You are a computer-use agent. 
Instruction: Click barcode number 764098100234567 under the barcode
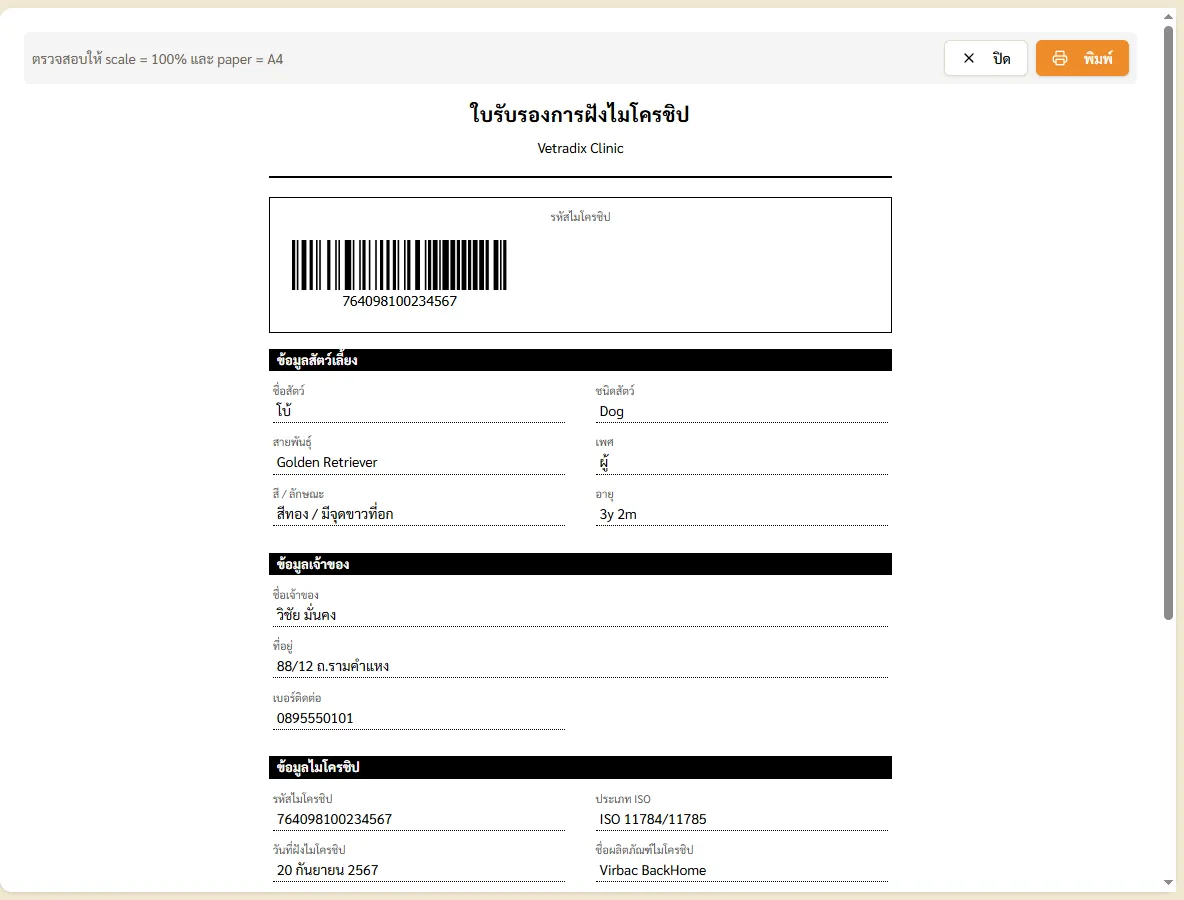click(x=399, y=301)
